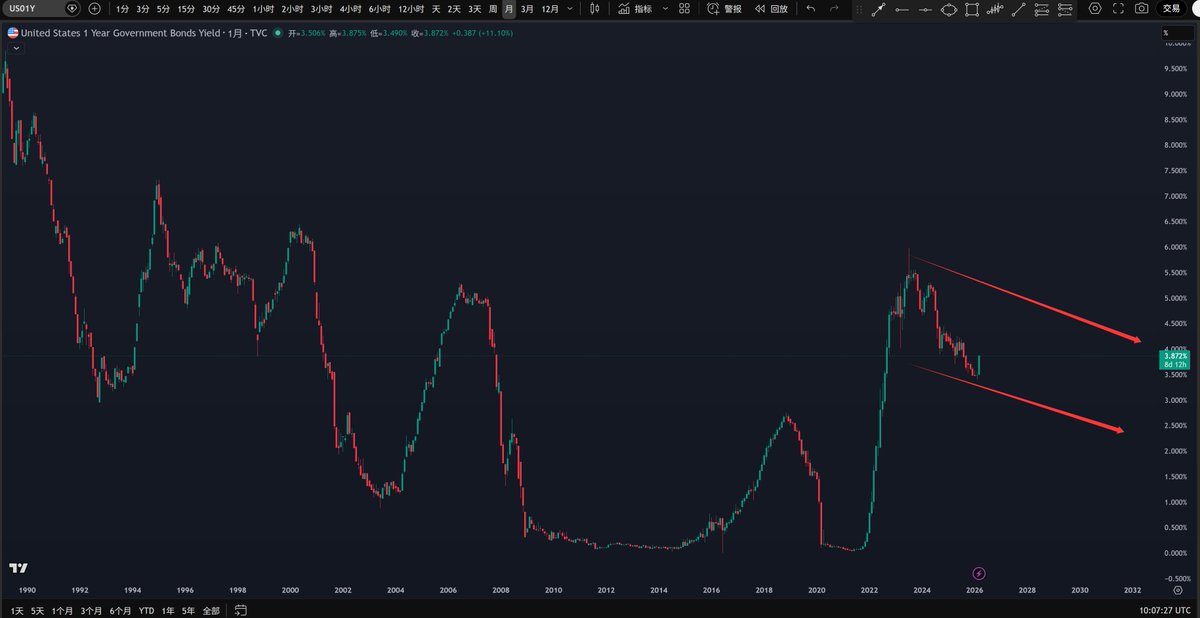
Task: Undo the last chart action
Action: 810,8
